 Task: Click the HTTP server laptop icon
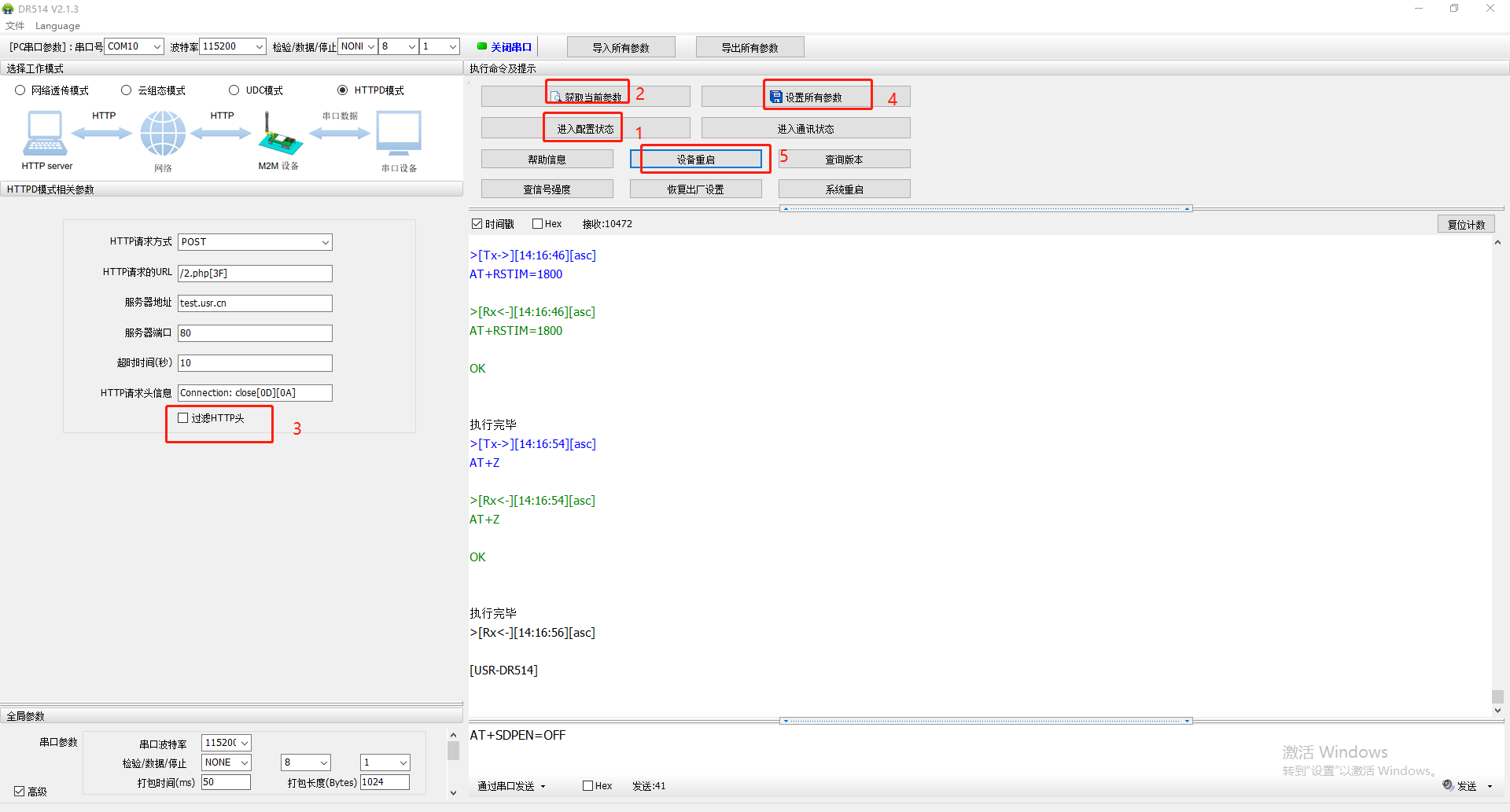click(45, 134)
